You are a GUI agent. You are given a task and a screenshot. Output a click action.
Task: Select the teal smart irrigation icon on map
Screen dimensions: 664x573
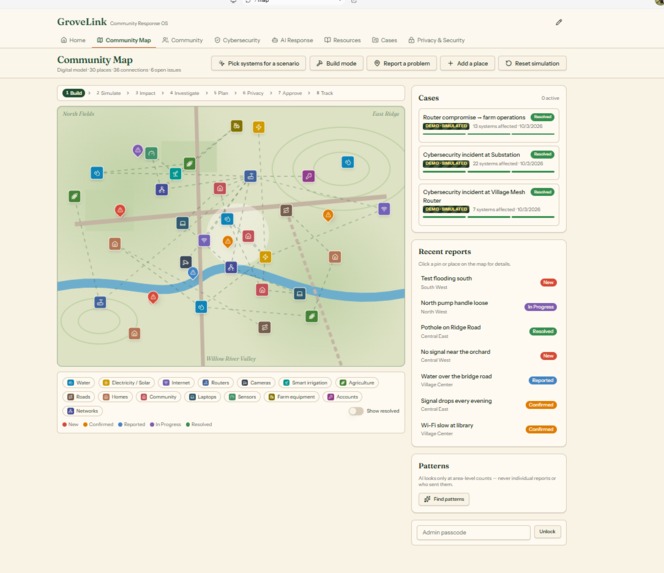[175, 173]
